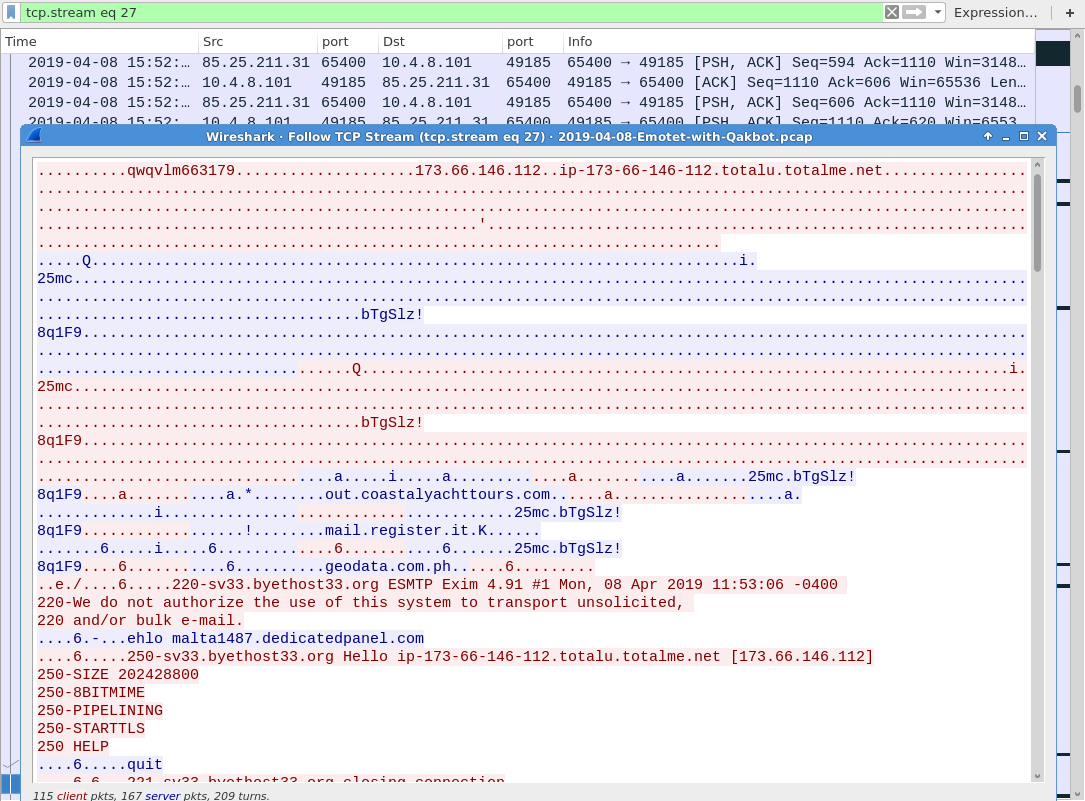Apply the display filter with arrow button
This screenshot has height=801, width=1085.
914,12
